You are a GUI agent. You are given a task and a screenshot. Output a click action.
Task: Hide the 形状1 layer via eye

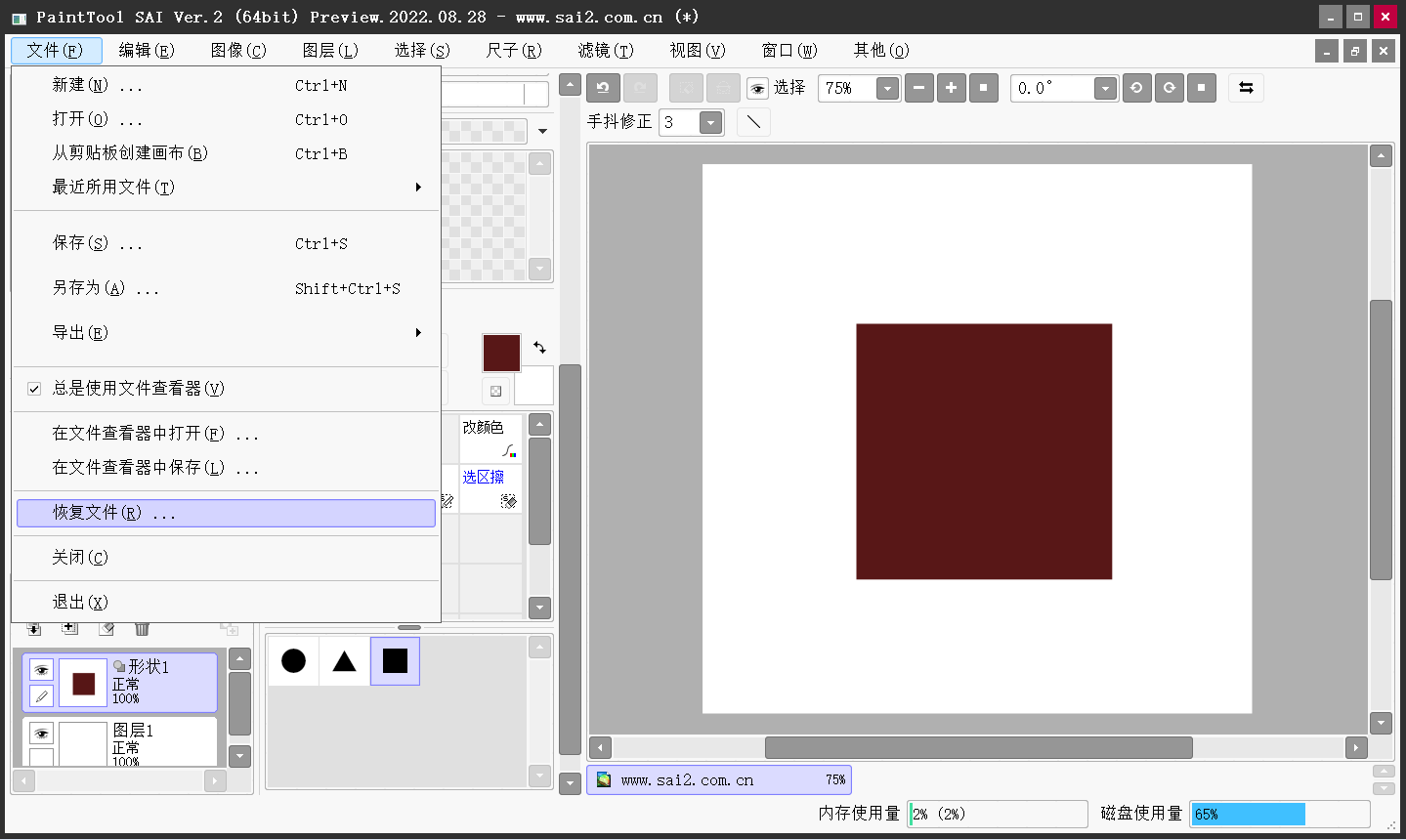[x=41, y=670]
